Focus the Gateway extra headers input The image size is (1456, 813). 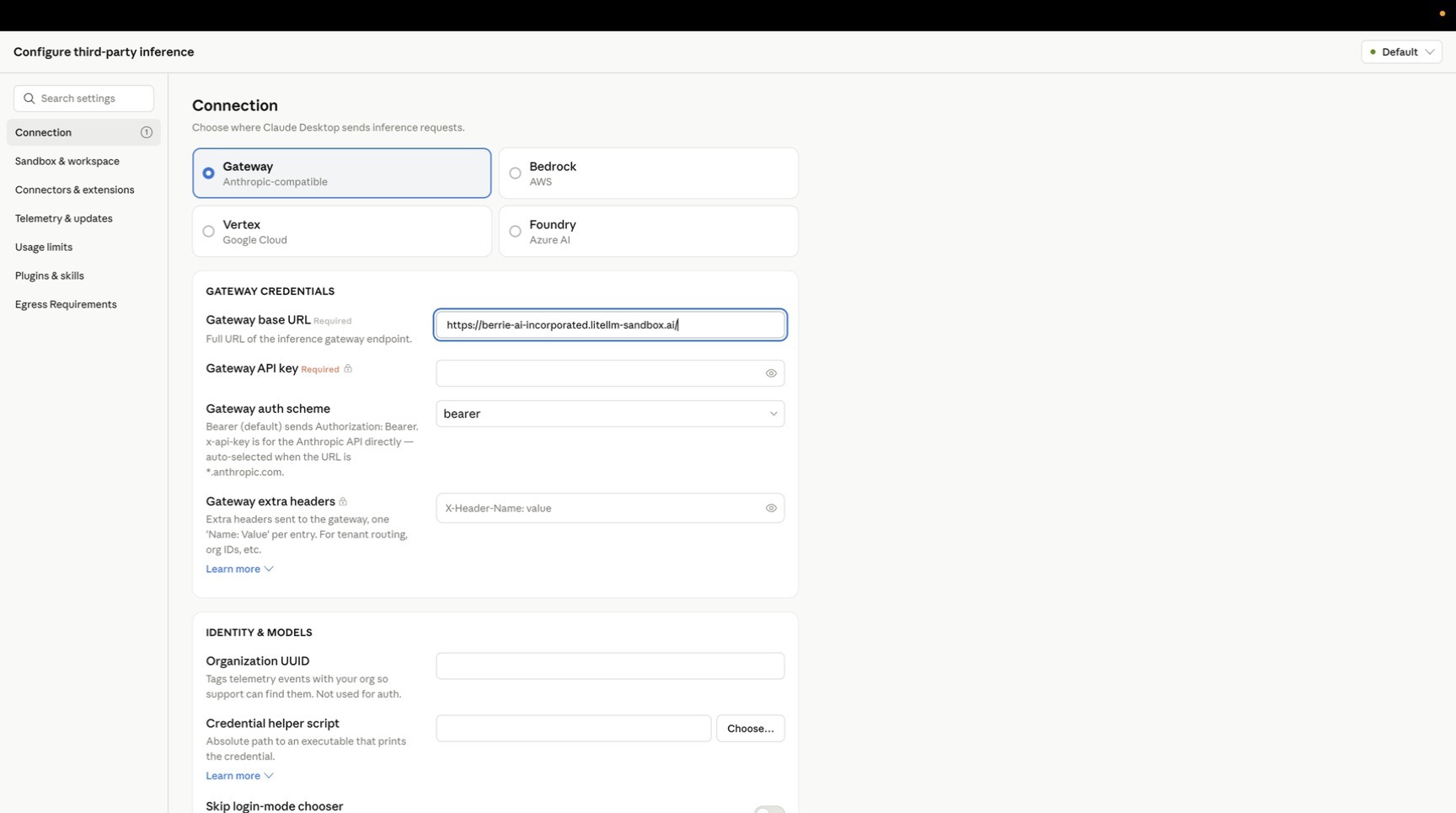[x=610, y=508]
